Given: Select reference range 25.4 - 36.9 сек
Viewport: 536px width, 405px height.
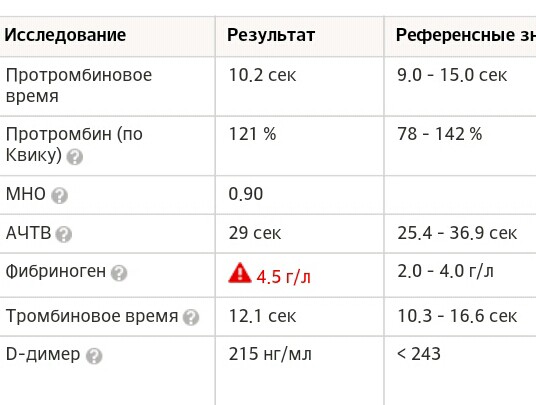Looking at the screenshot, I should [457, 233].
